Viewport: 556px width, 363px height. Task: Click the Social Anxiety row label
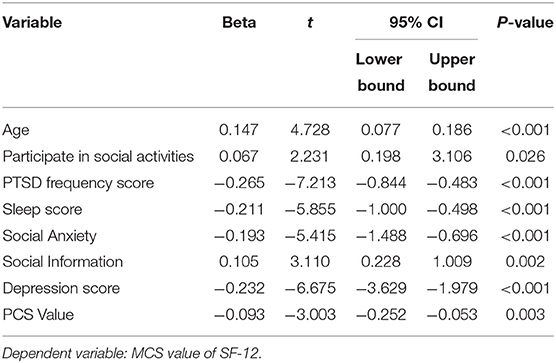pyautogui.click(x=49, y=236)
